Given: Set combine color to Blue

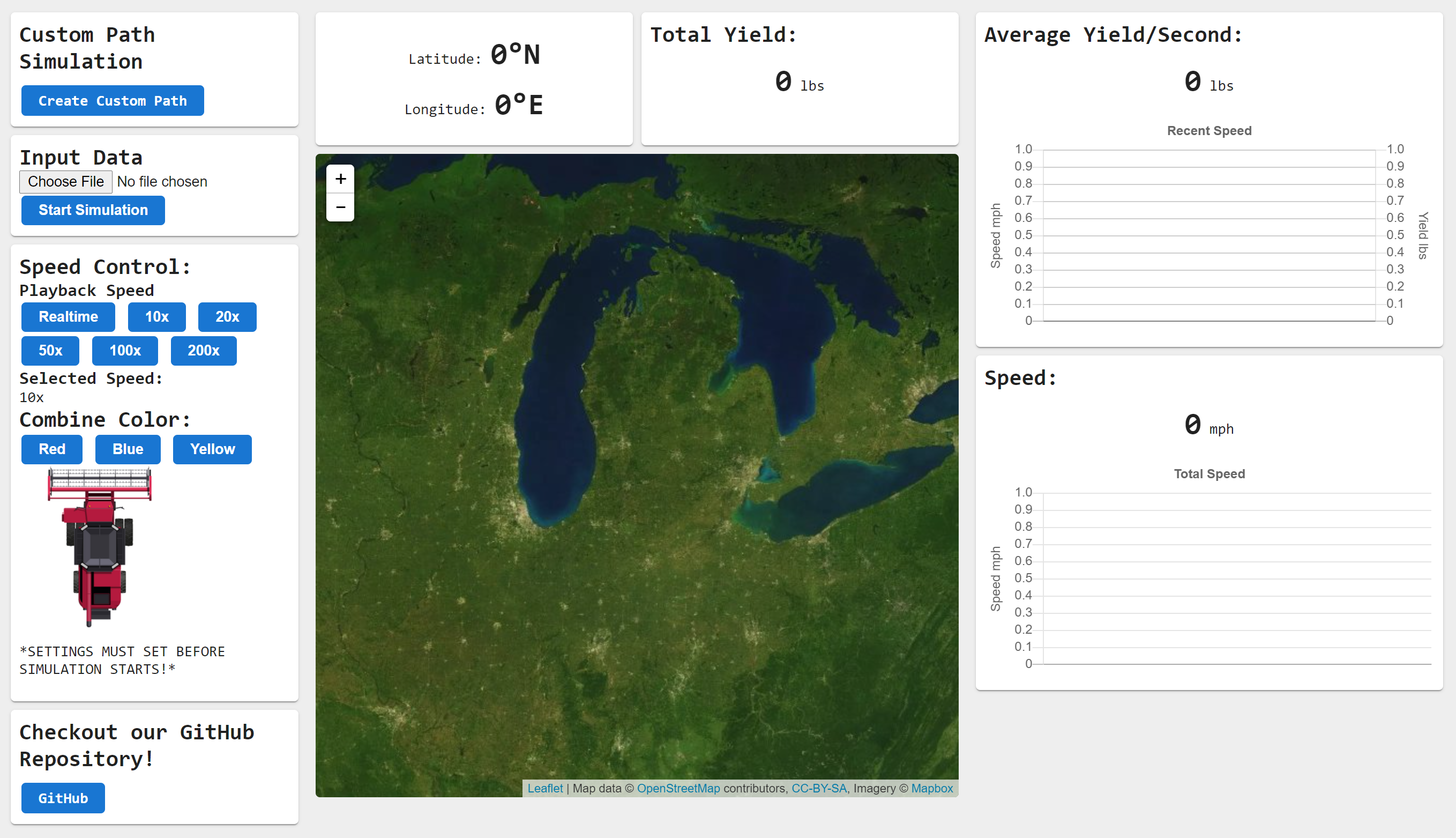Looking at the screenshot, I should (x=128, y=449).
